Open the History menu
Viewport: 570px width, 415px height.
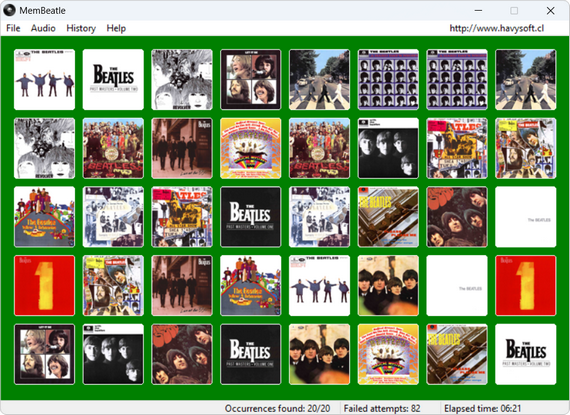click(x=81, y=28)
